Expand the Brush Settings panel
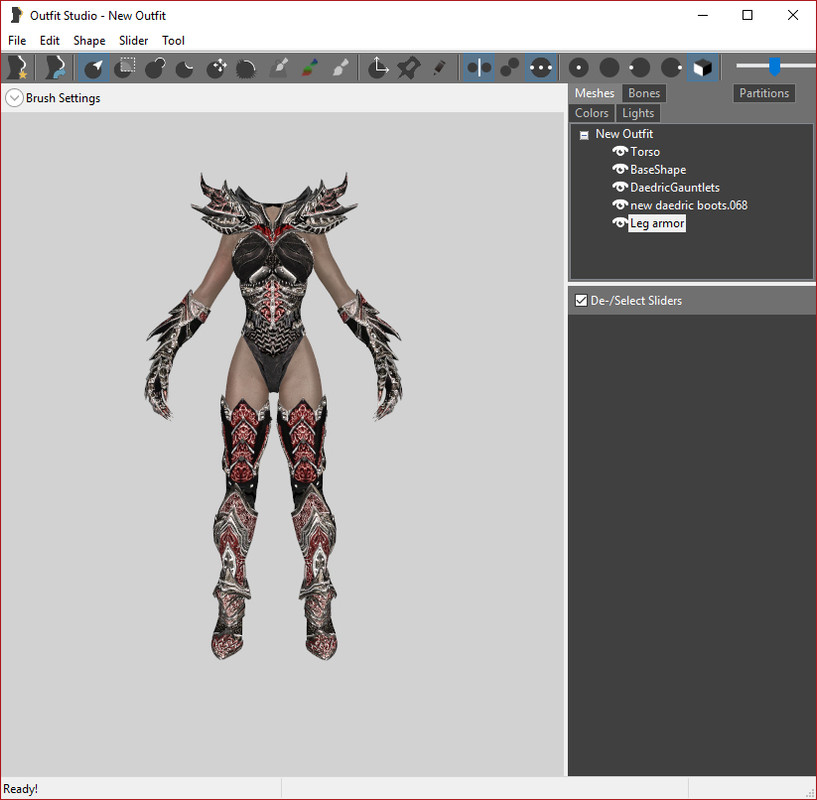The width and height of the screenshot is (817, 800). [x=14, y=98]
